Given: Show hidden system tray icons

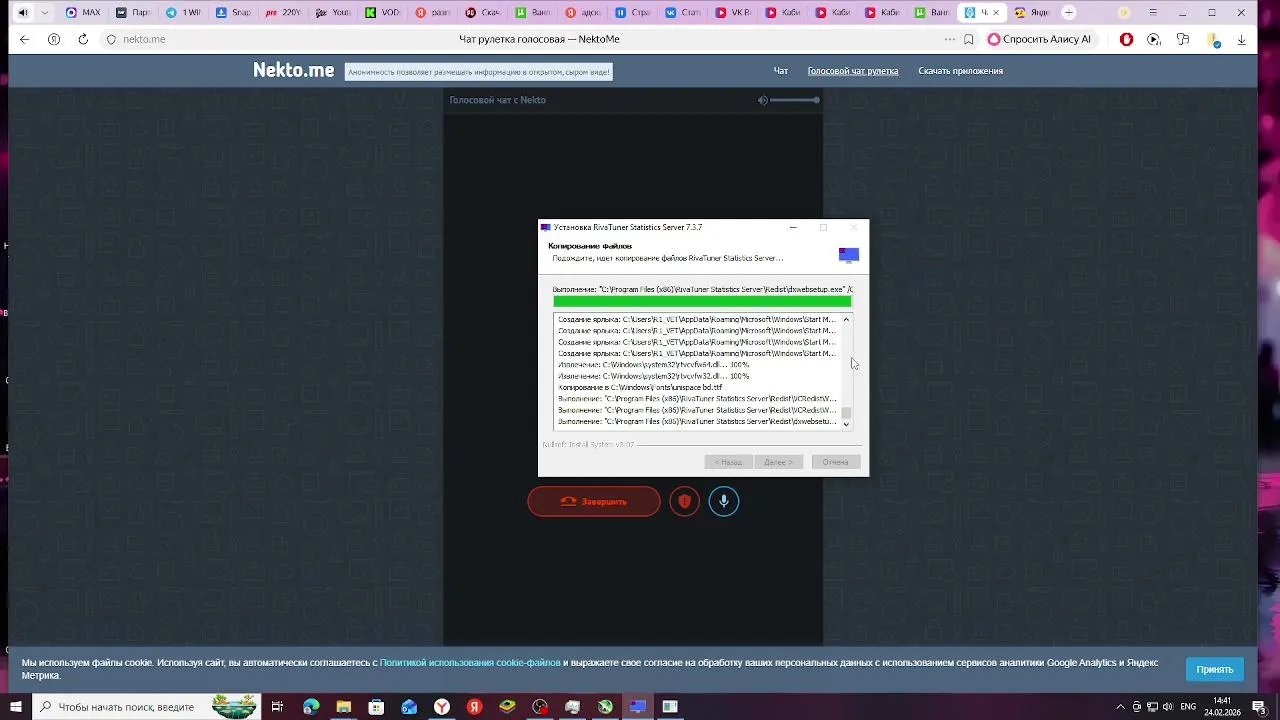Looking at the screenshot, I should (x=1120, y=707).
